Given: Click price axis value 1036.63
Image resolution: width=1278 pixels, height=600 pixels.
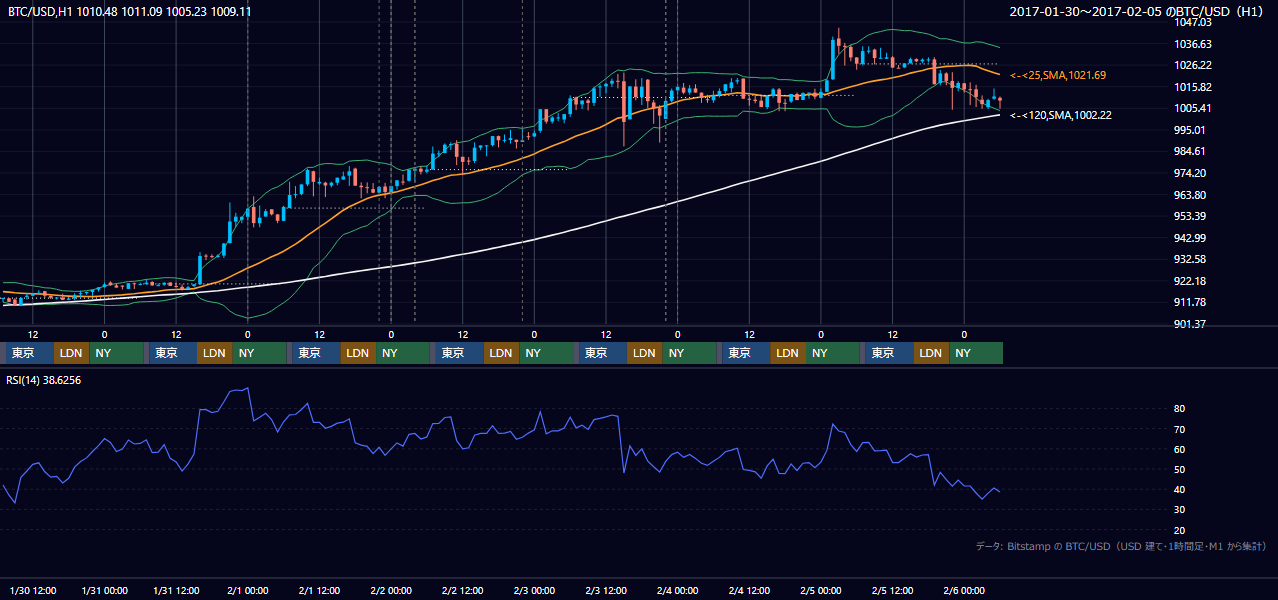Looking at the screenshot, I should [1192, 44].
